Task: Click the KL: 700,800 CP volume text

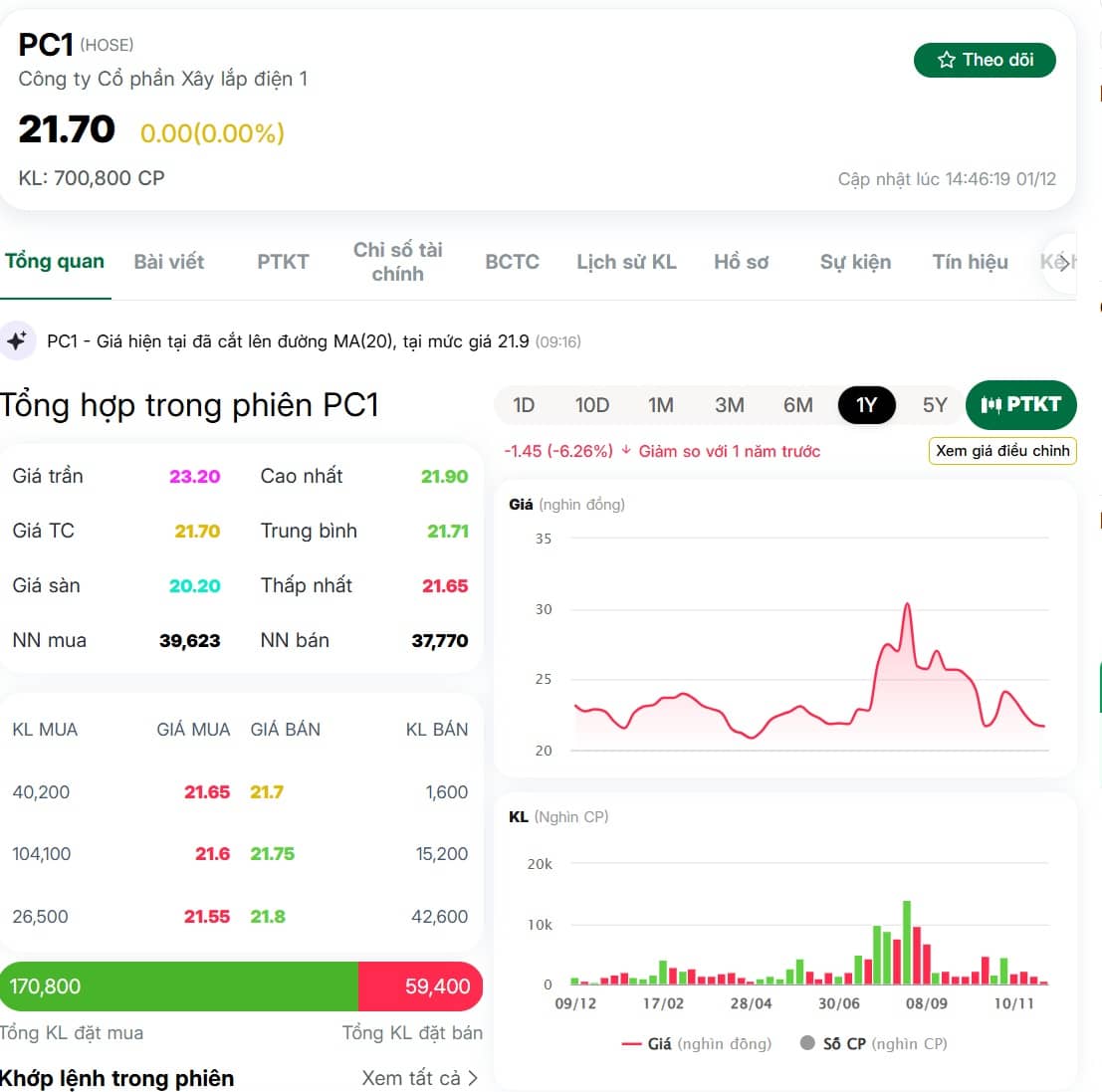Action: pyautogui.click(x=92, y=178)
